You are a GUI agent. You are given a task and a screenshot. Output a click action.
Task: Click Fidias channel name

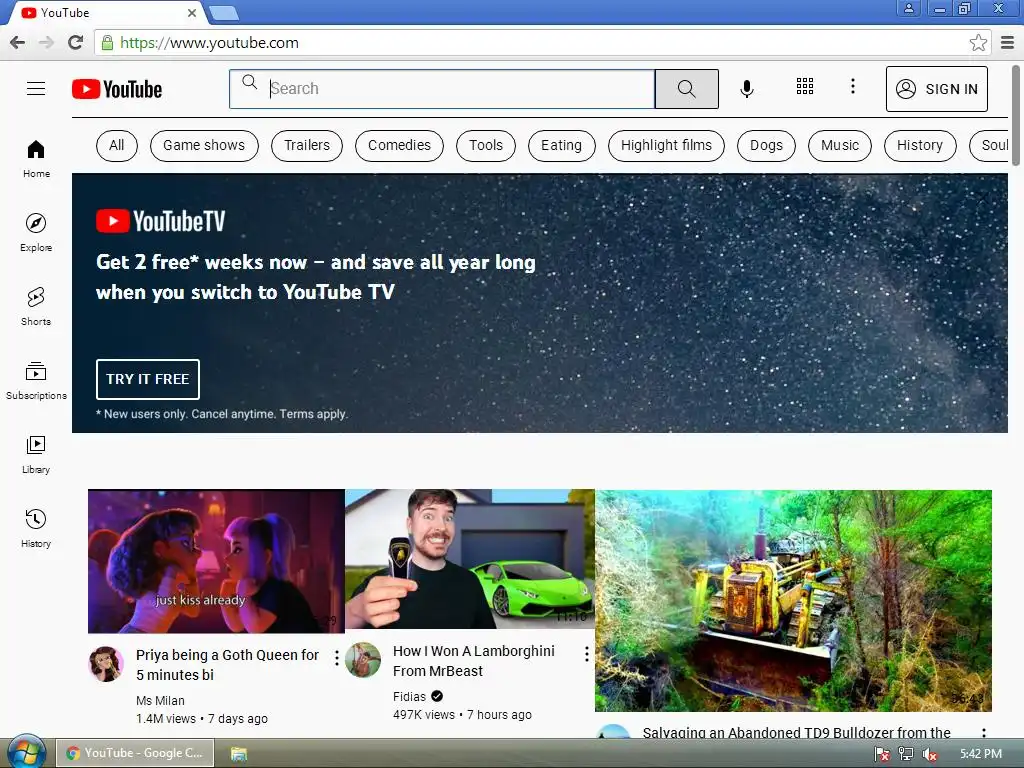409,696
